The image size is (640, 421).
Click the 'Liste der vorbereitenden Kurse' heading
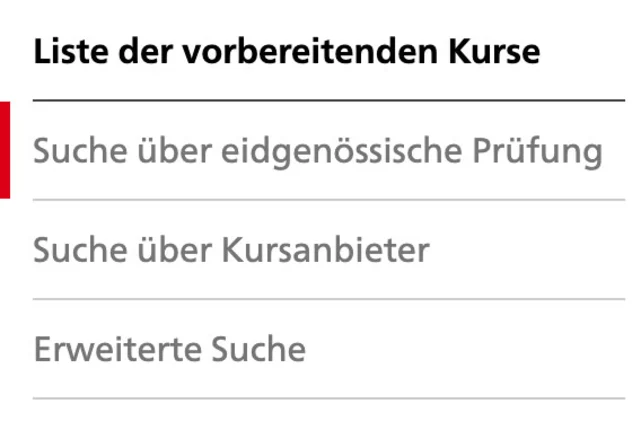(x=286, y=52)
